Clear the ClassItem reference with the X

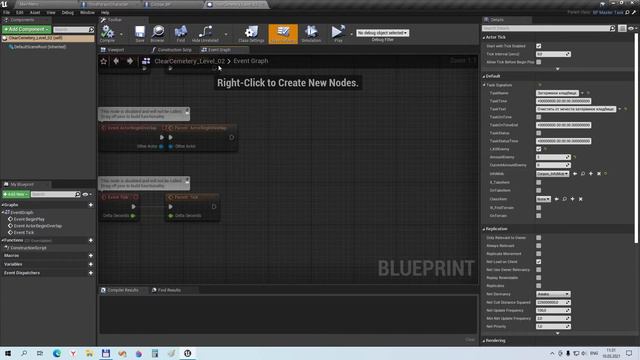click(580, 199)
